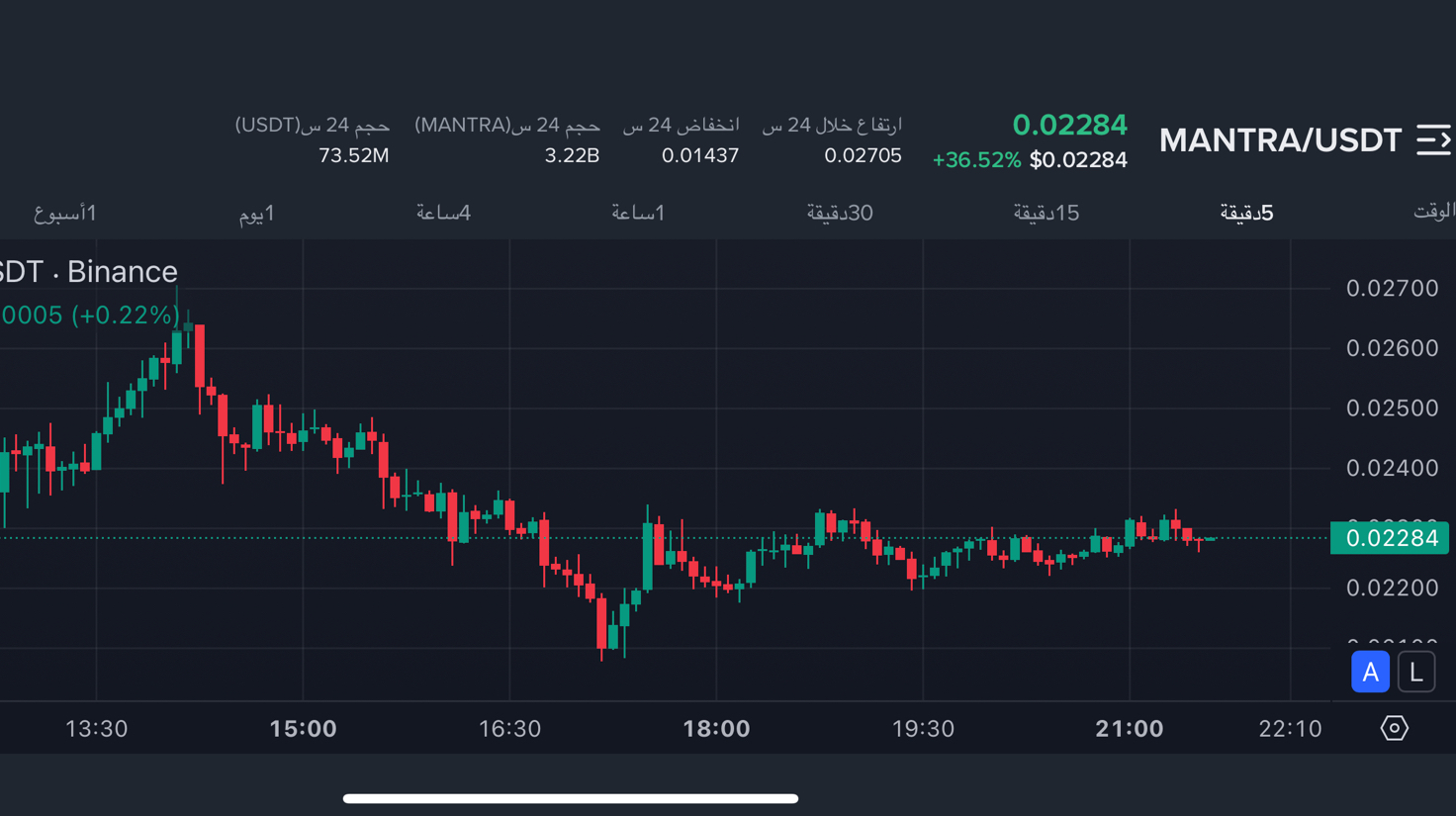
Task: Tap the MANTRA/USDT pair title
Action: click(1280, 140)
